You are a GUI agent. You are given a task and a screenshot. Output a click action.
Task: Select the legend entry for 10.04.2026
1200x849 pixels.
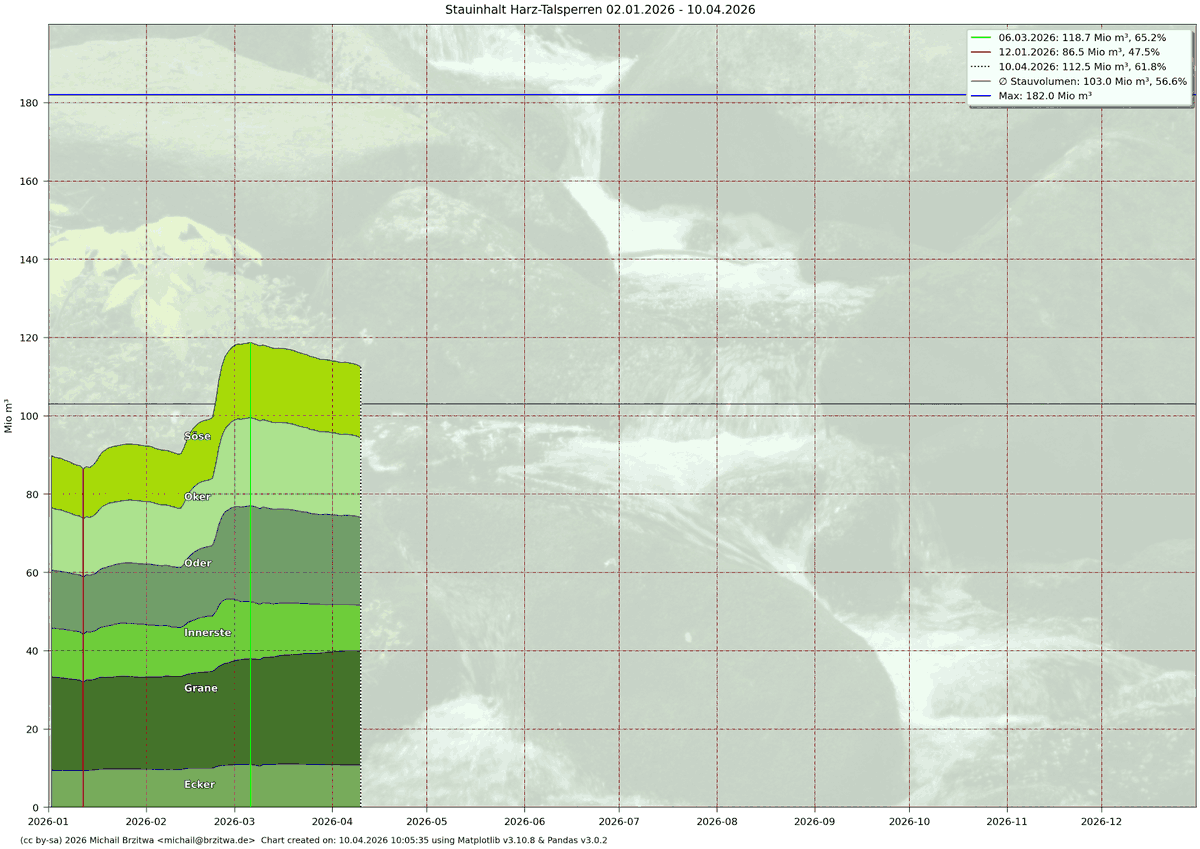pyautogui.click(x=1068, y=66)
